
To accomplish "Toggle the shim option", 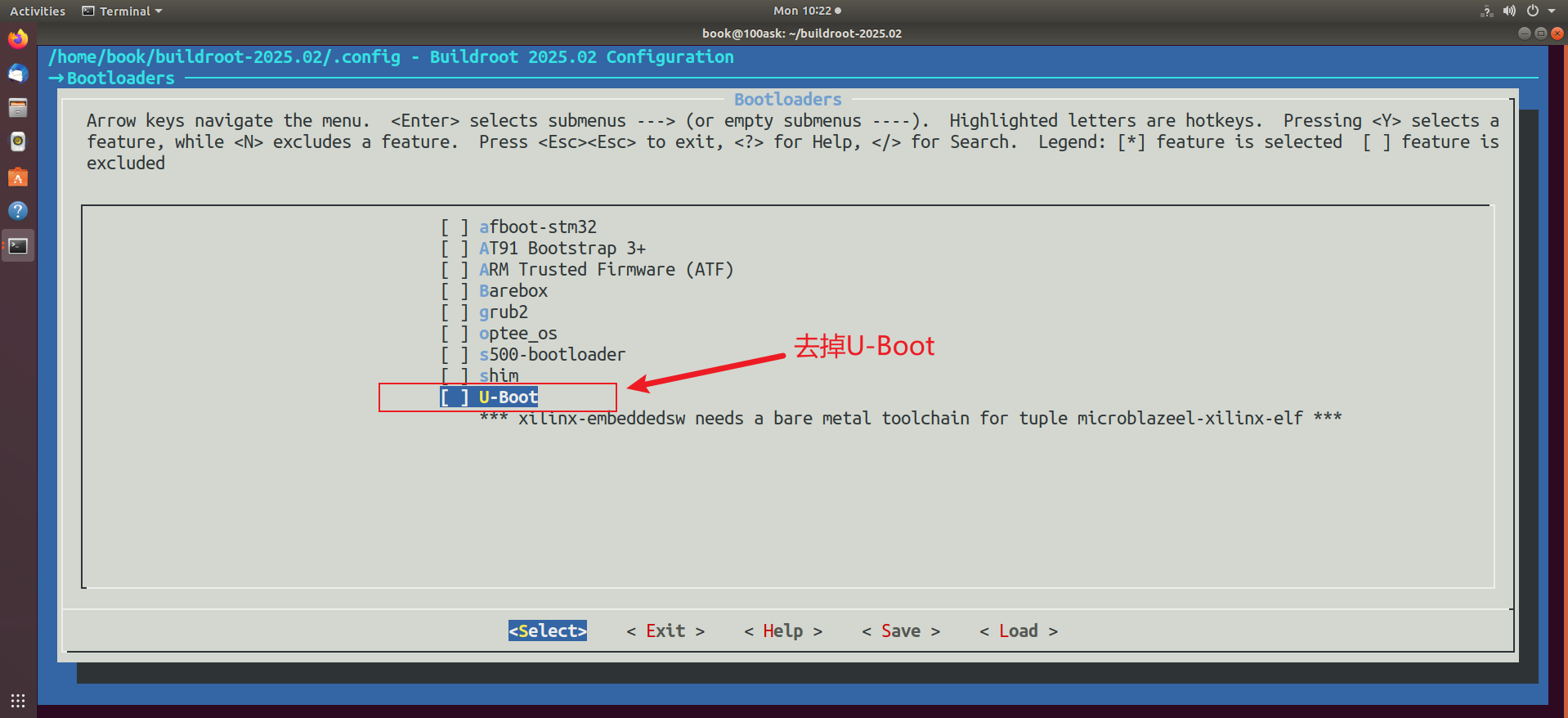I will pos(479,375).
